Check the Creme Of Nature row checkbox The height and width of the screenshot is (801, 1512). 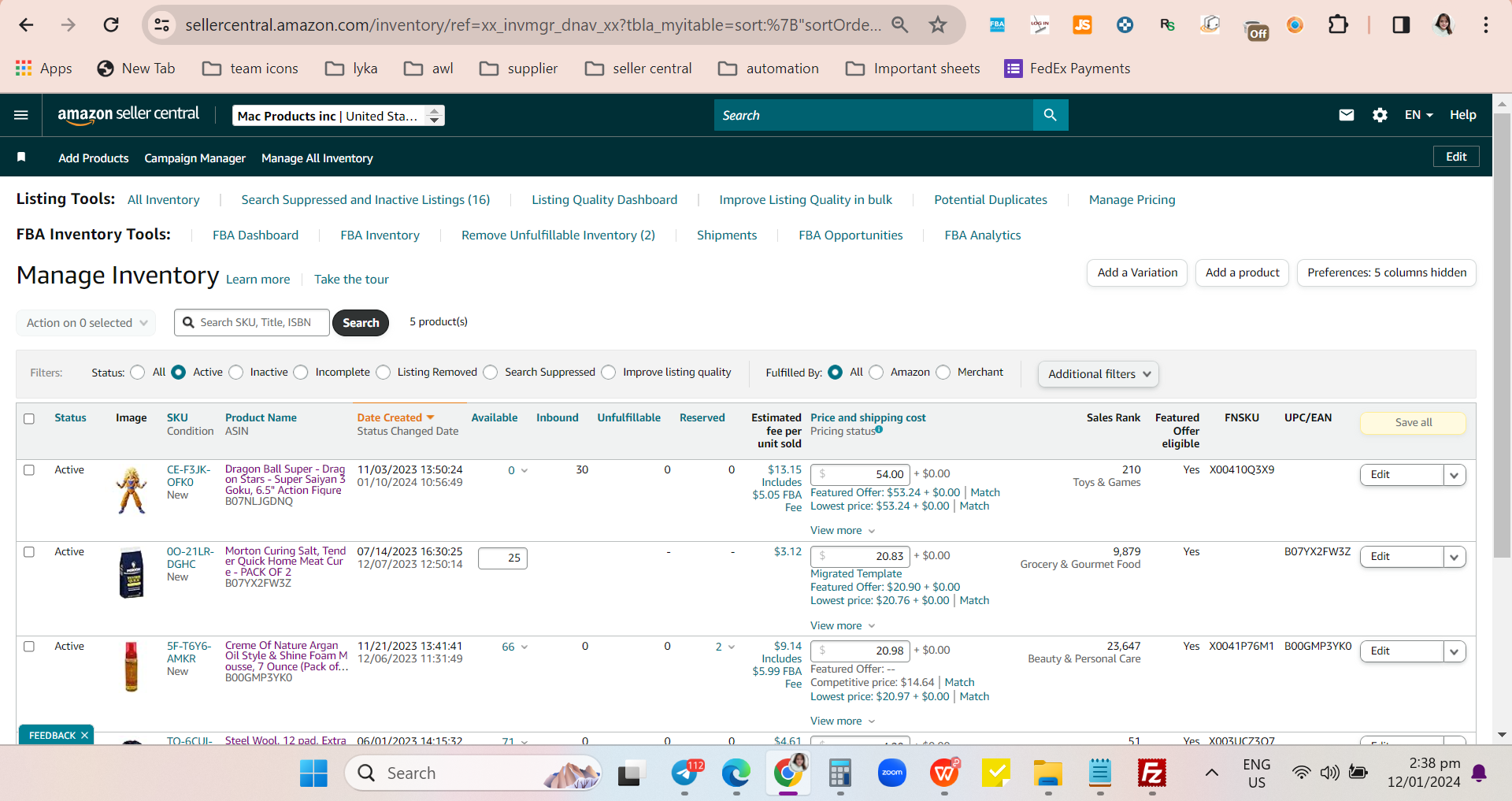tap(29, 647)
